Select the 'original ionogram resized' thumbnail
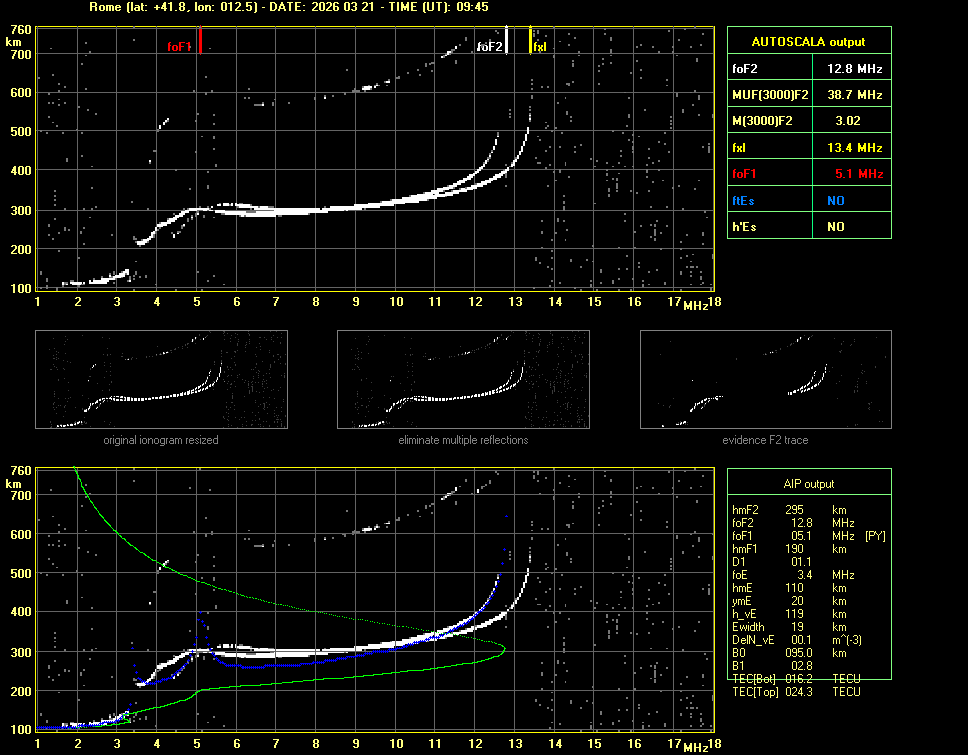This screenshot has height=755, width=968. [161, 380]
